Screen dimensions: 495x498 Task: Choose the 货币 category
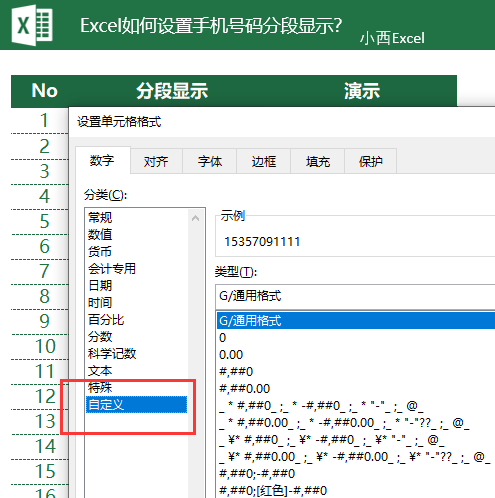tap(137, 252)
